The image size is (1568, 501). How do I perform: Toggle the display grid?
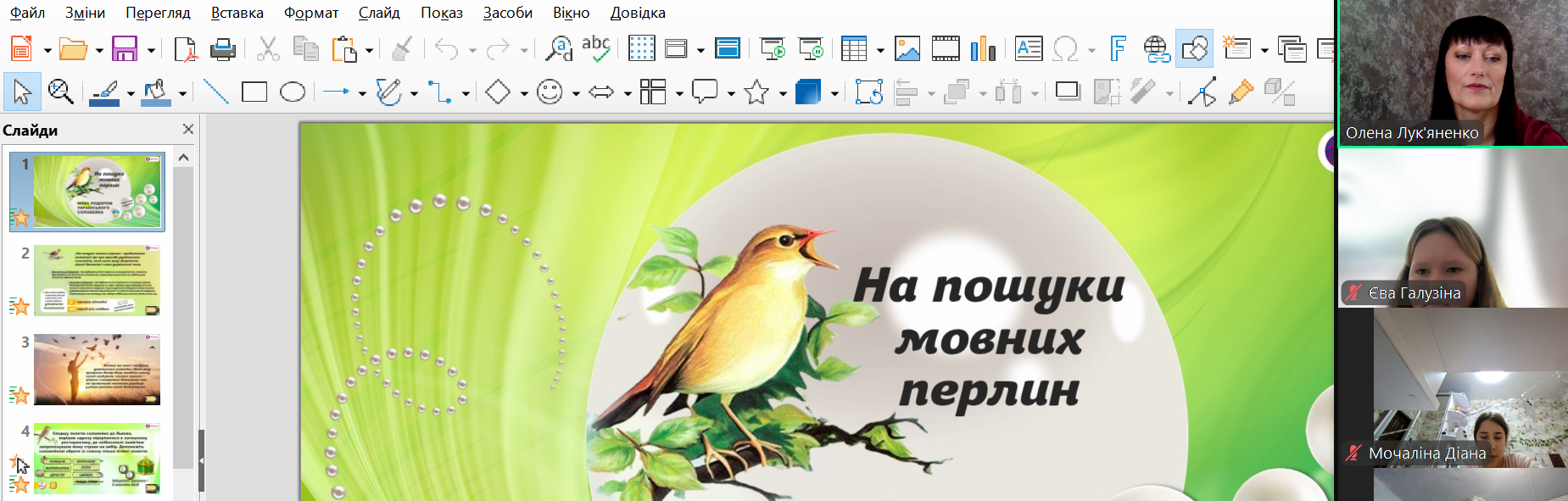(x=642, y=49)
